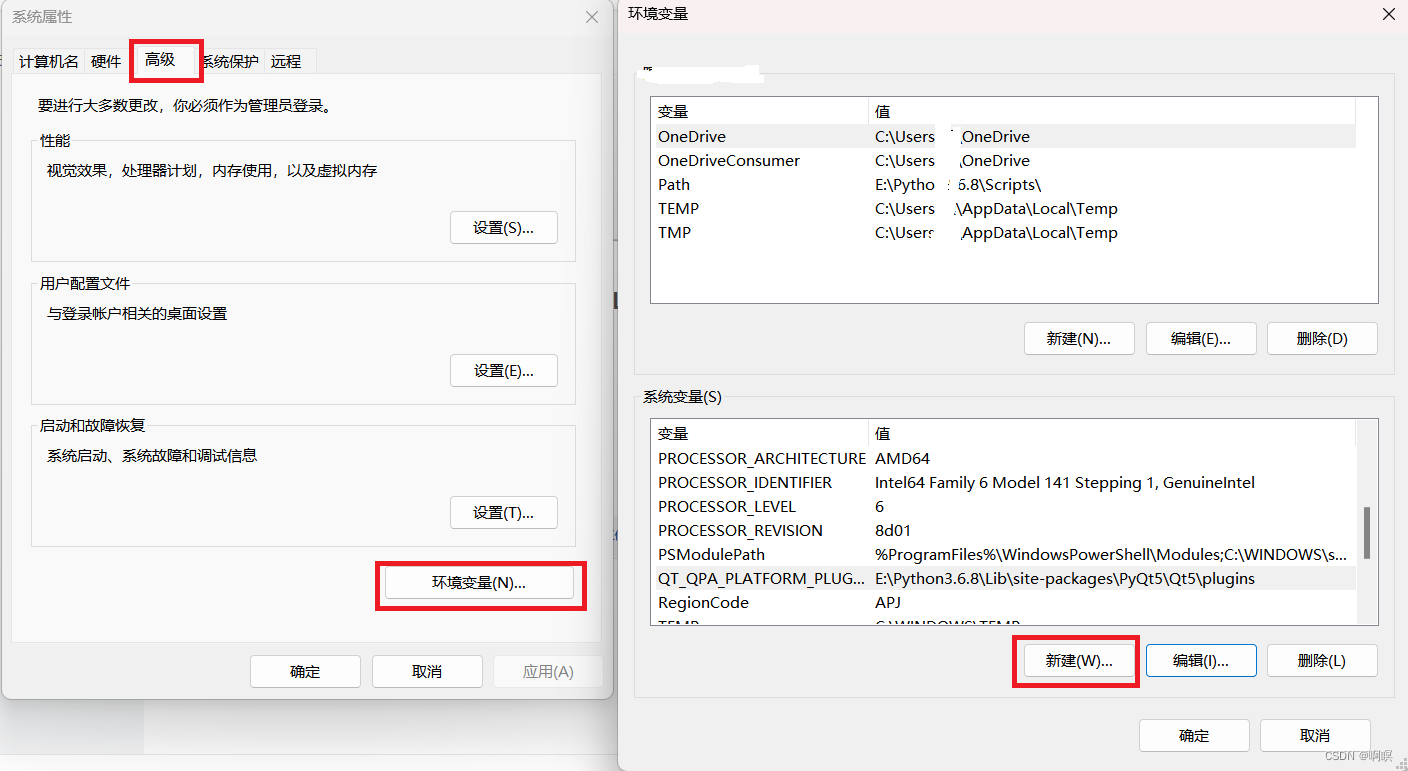Edit a system variable via 编辑(I)
The height and width of the screenshot is (771, 1408).
coord(1201,660)
